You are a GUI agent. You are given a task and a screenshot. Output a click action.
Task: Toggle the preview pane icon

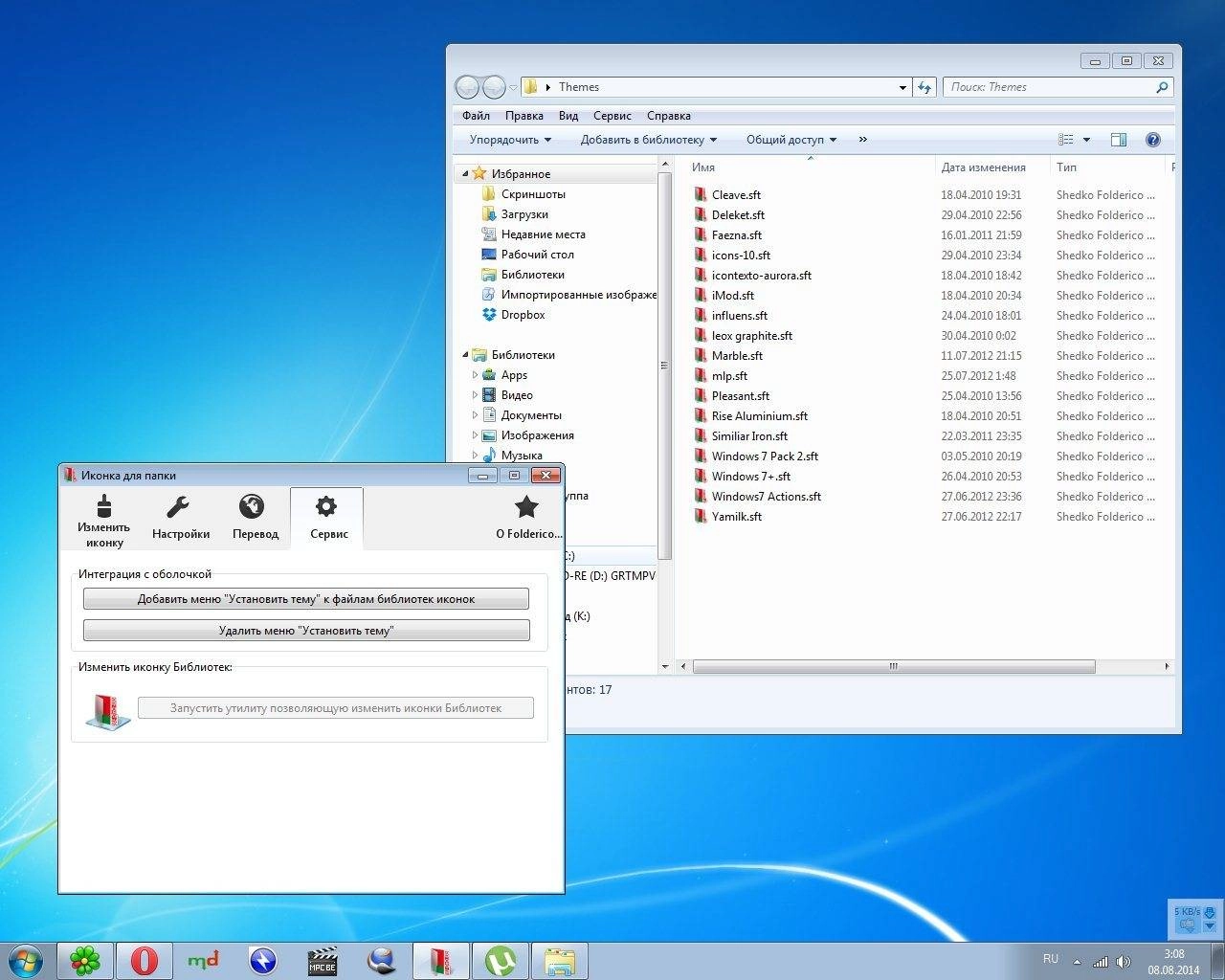tap(1118, 140)
